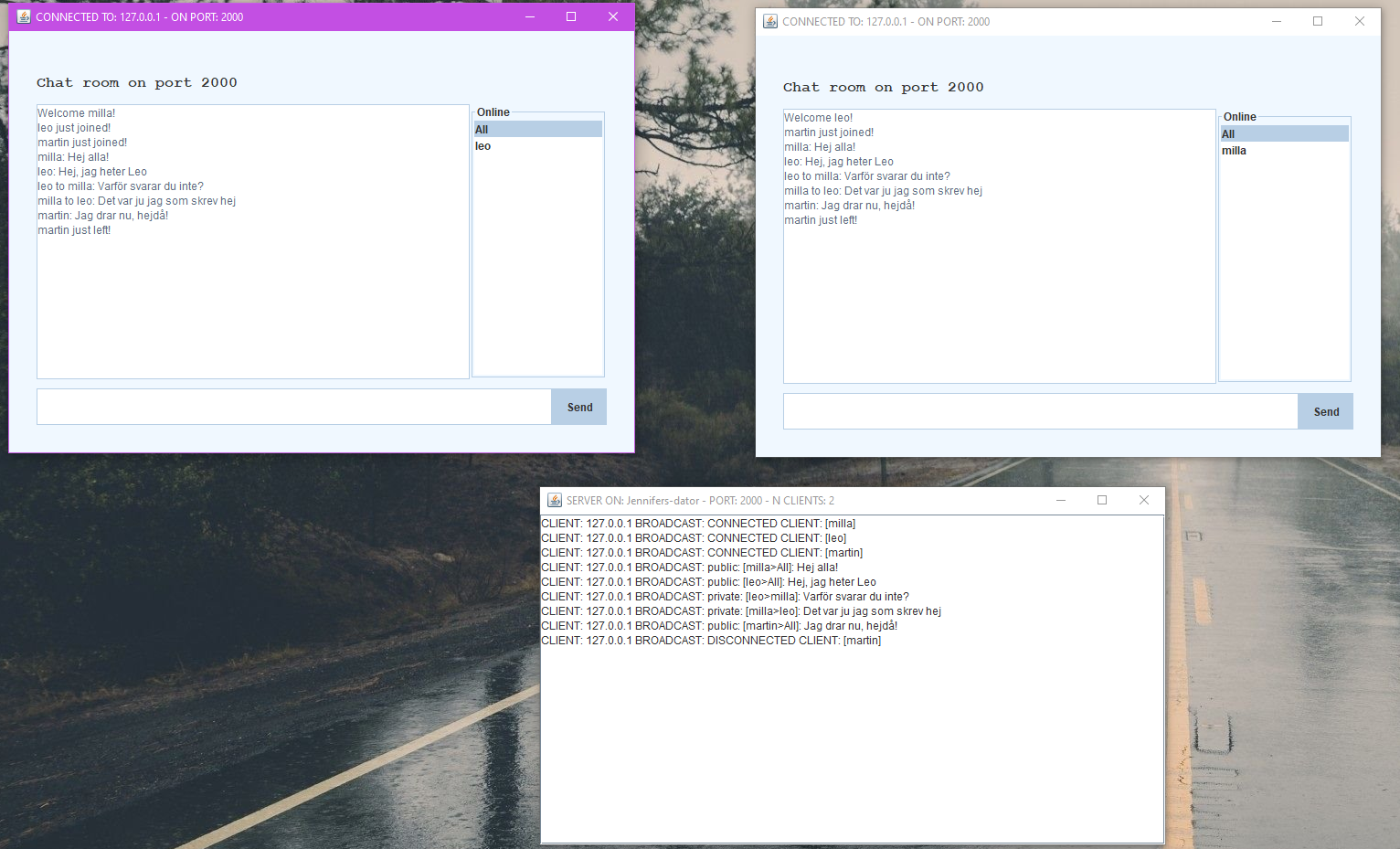This screenshot has height=849, width=1400.
Task: Click 'public: [martin>All]' server log line
Action: click(719, 626)
